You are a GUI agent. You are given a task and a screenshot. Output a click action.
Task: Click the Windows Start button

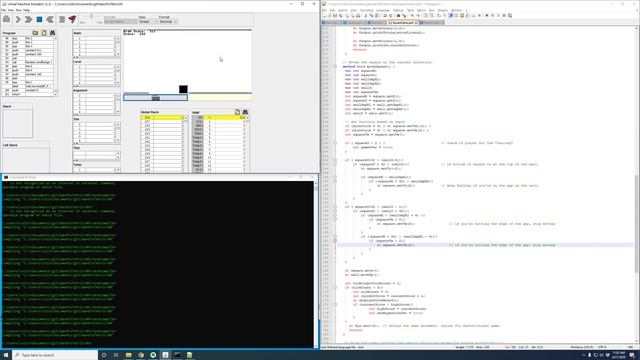pyautogui.click(x=6, y=355)
